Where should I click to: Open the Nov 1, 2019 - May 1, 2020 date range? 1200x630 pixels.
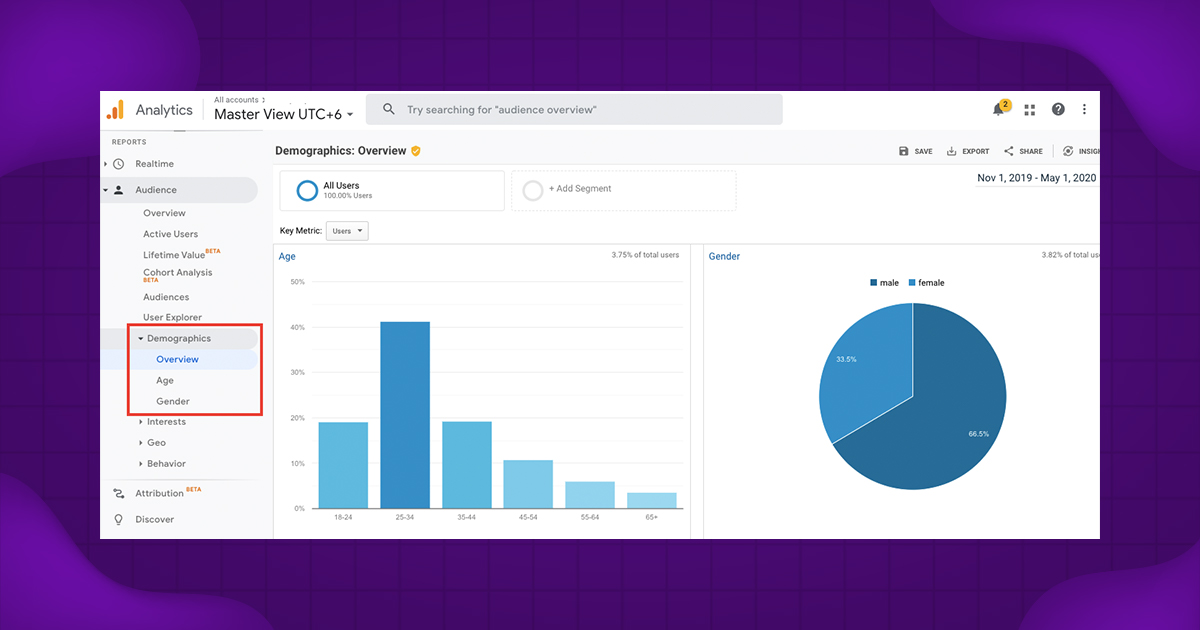click(x=1037, y=178)
